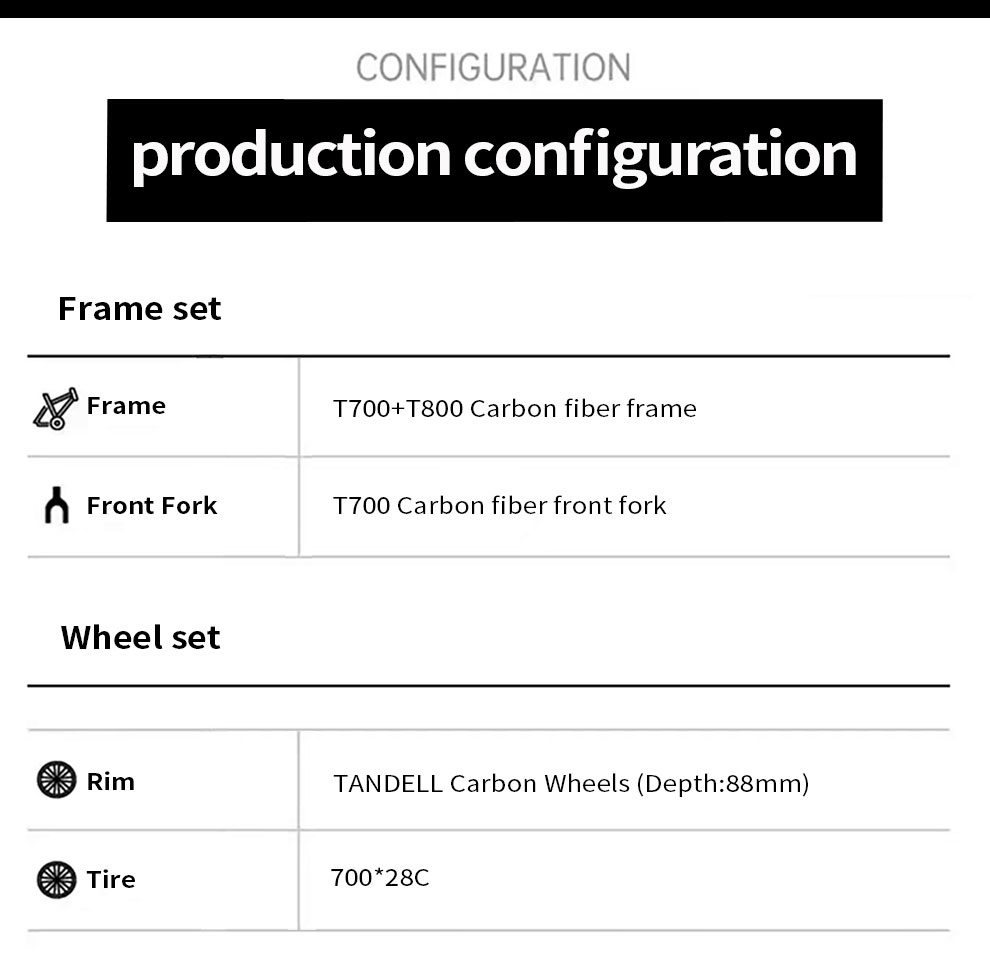Click the Tire wheel icon
Image resolution: width=990 pixels, height=976 pixels.
(x=56, y=879)
